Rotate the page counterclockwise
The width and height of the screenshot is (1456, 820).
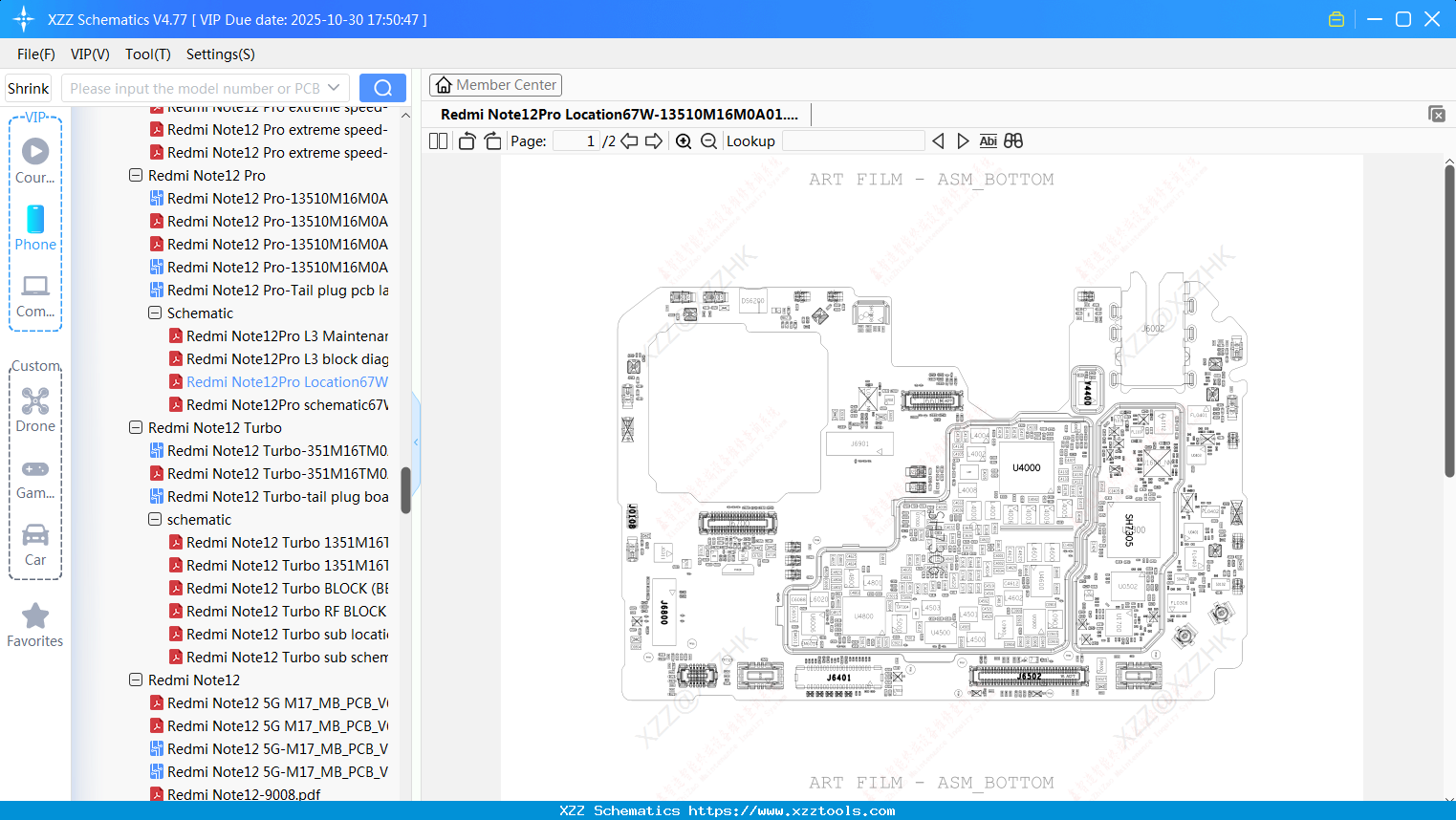point(467,140)
